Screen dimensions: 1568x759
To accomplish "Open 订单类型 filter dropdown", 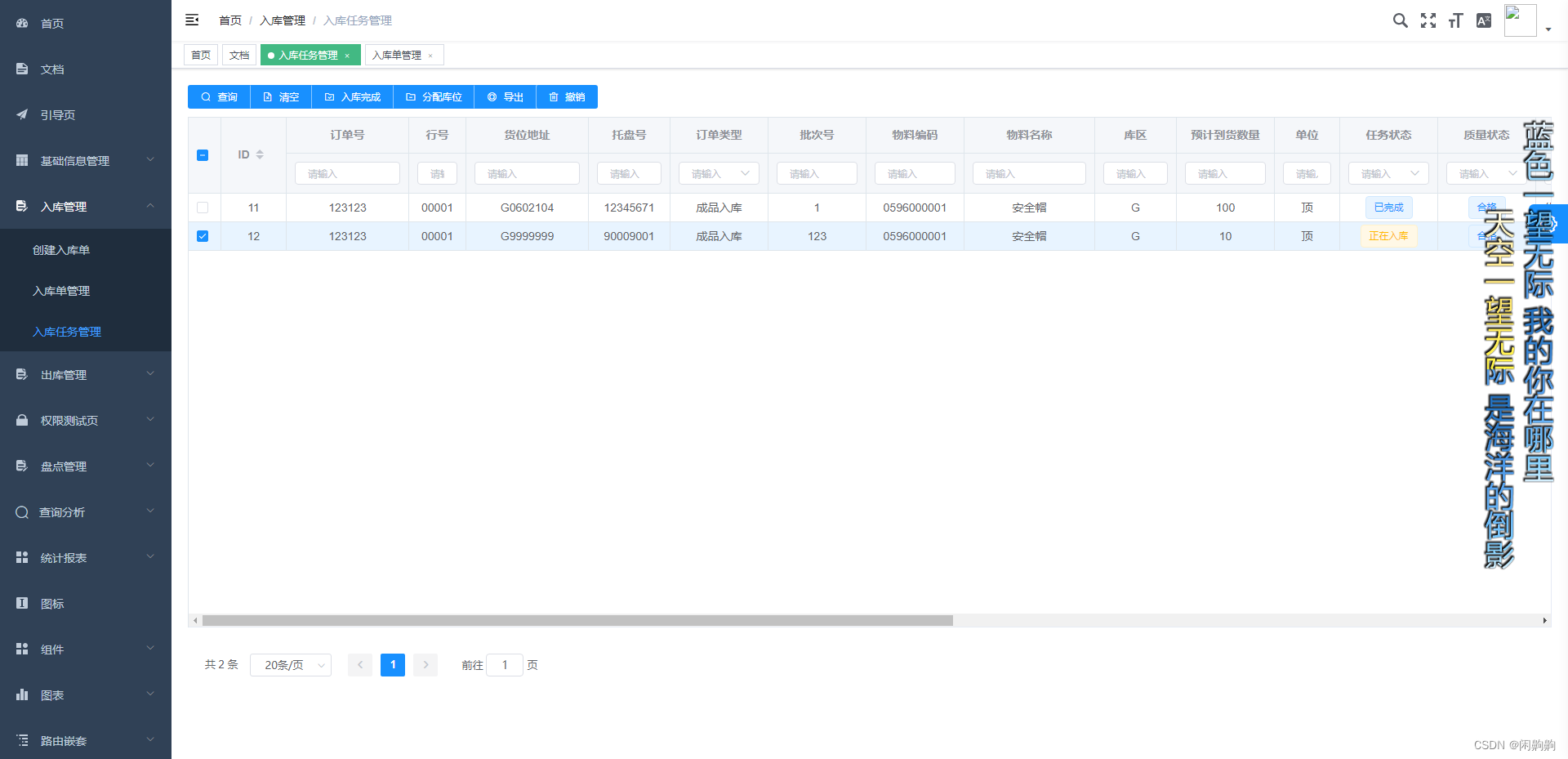I will 719,173.
